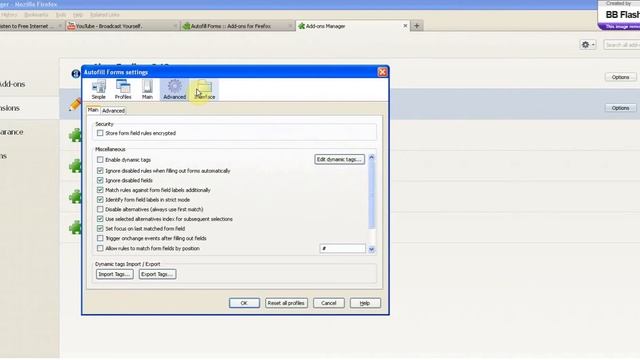Uncheck Ignore disabled rules when filling automatically
640x360 pixels.
click(x=100, y=171)
